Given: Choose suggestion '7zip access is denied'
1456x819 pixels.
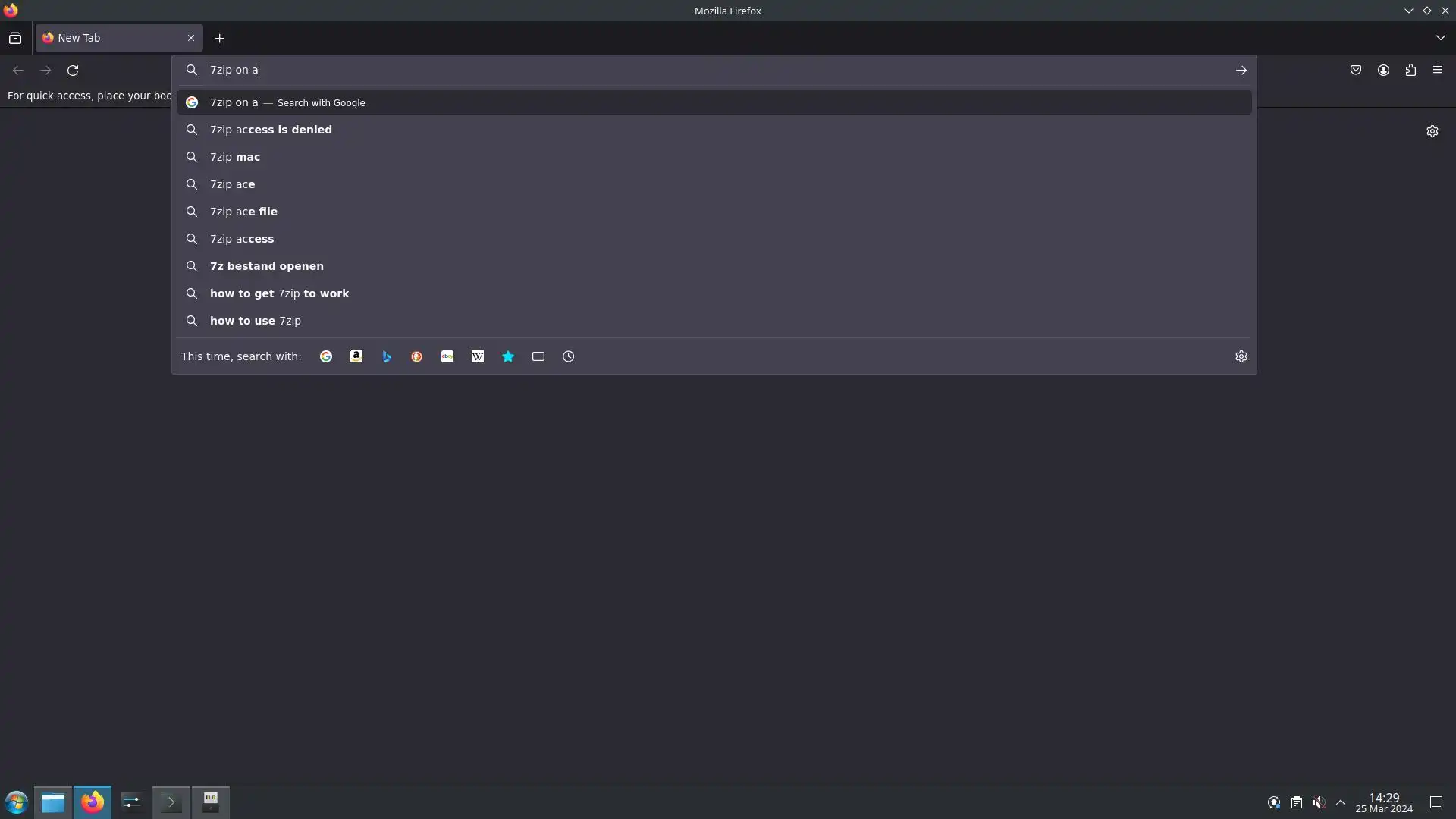Looking at the screenshot, I should 271,130.
